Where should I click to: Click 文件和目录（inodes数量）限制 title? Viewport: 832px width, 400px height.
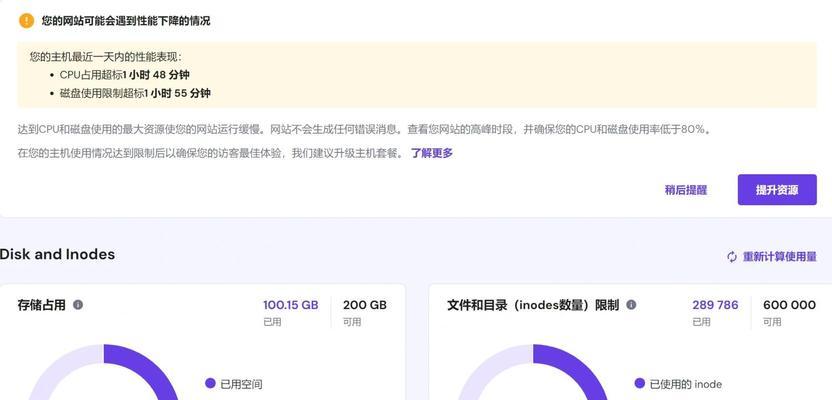coord(533,305)
